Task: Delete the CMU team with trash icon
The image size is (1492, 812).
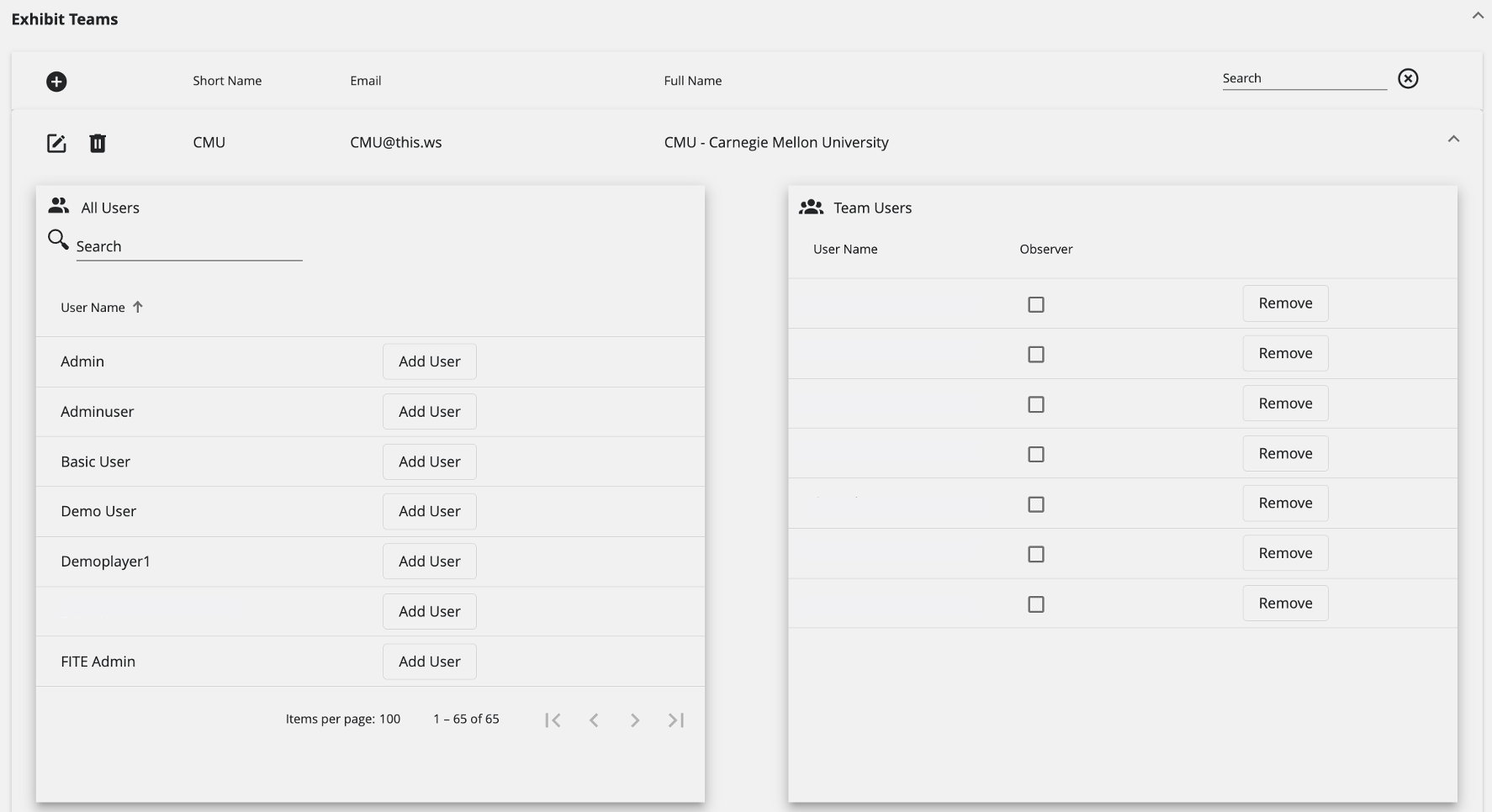Action: coord(98,144)
